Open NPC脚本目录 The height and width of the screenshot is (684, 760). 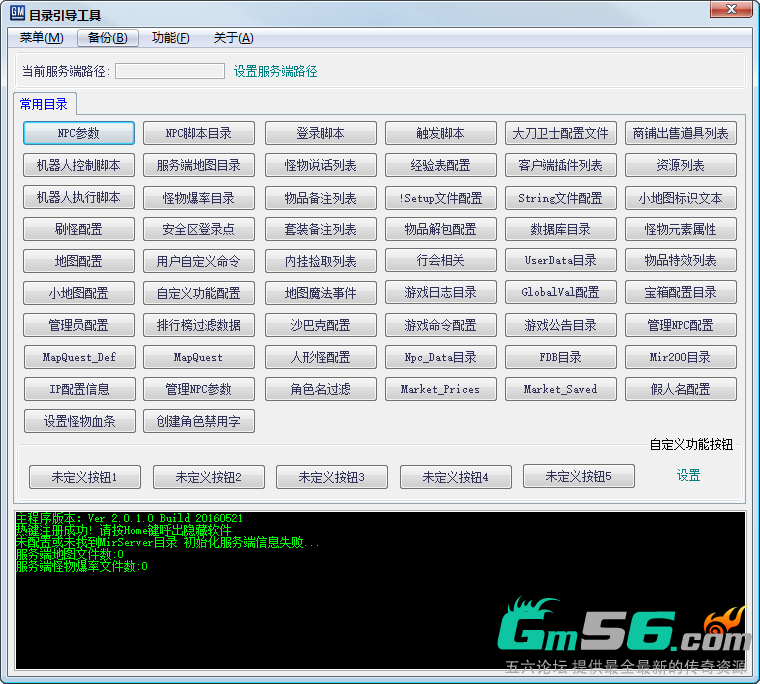tap(199, 133)
